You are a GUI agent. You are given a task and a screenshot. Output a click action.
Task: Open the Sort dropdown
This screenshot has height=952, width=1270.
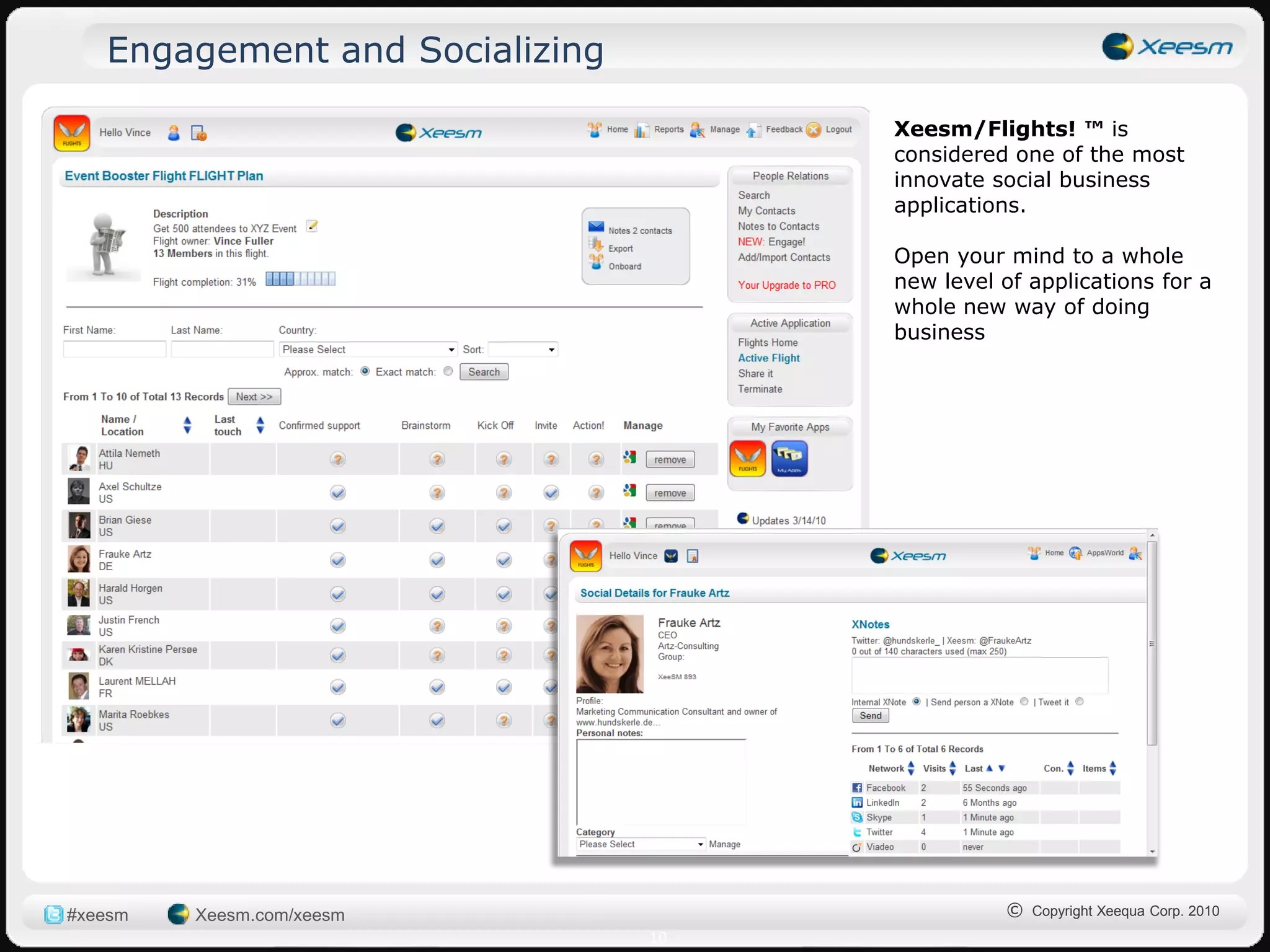(523, 350)
